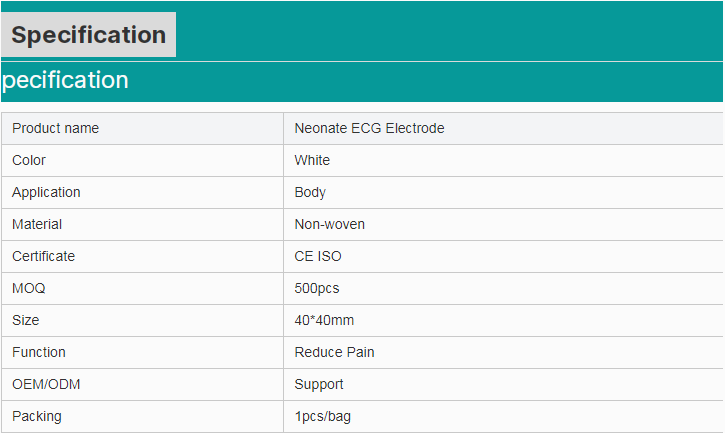Click the Size label cell

coord(26,320)
